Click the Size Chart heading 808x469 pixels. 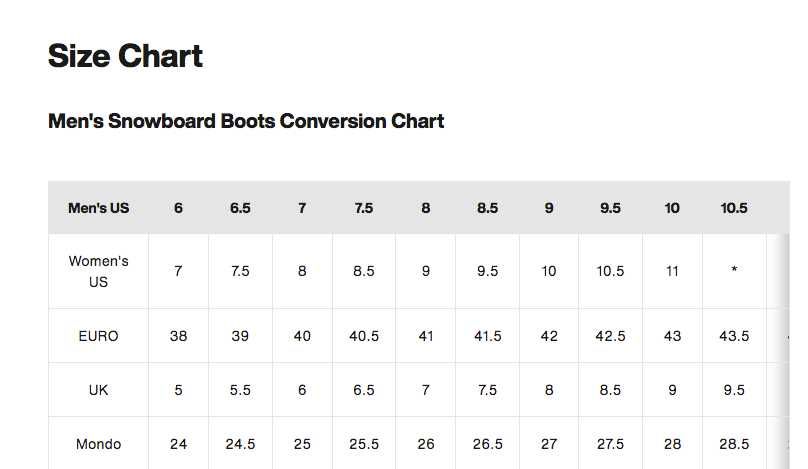(125, 56)
